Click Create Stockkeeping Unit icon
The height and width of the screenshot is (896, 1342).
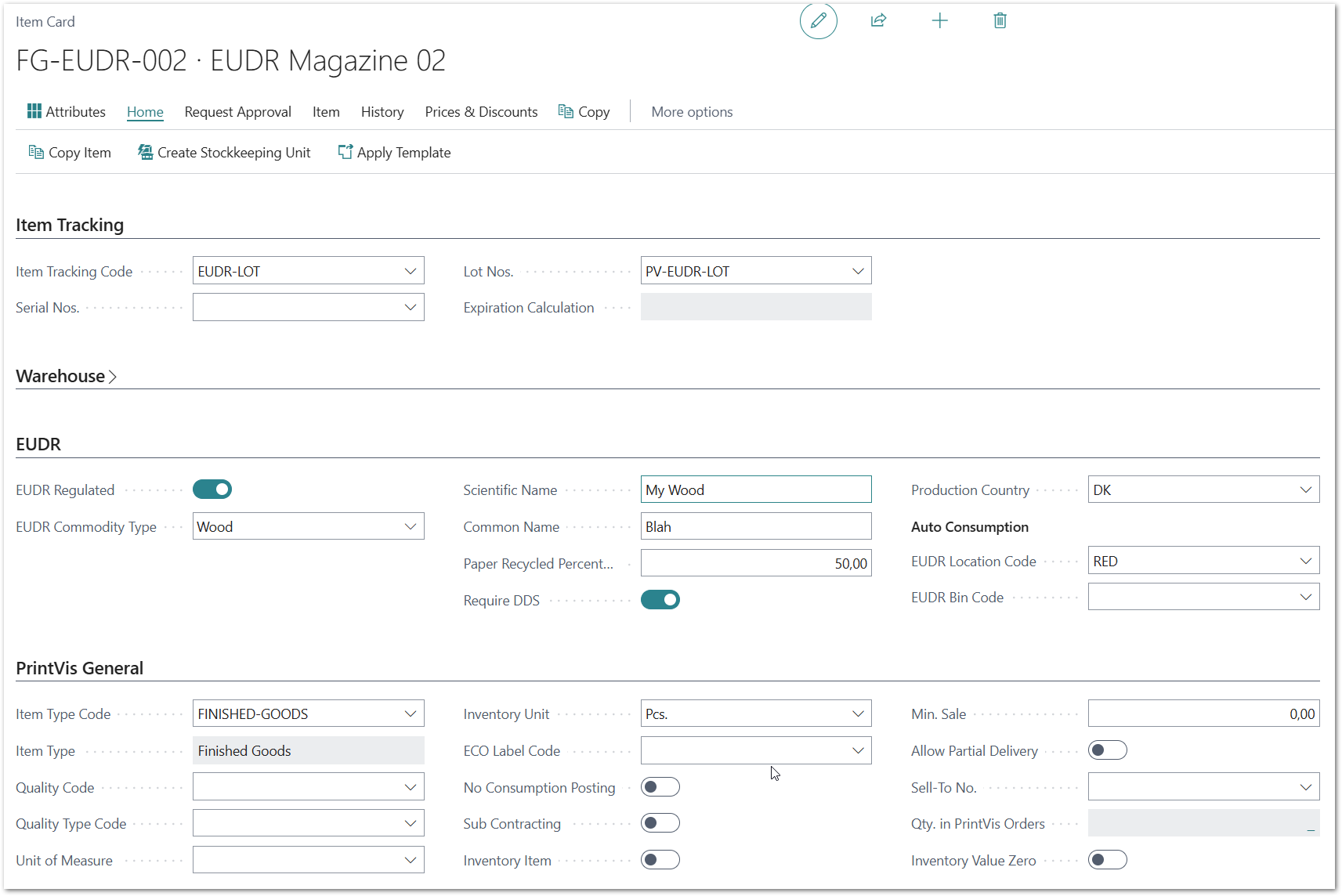(x=145, y=152)
